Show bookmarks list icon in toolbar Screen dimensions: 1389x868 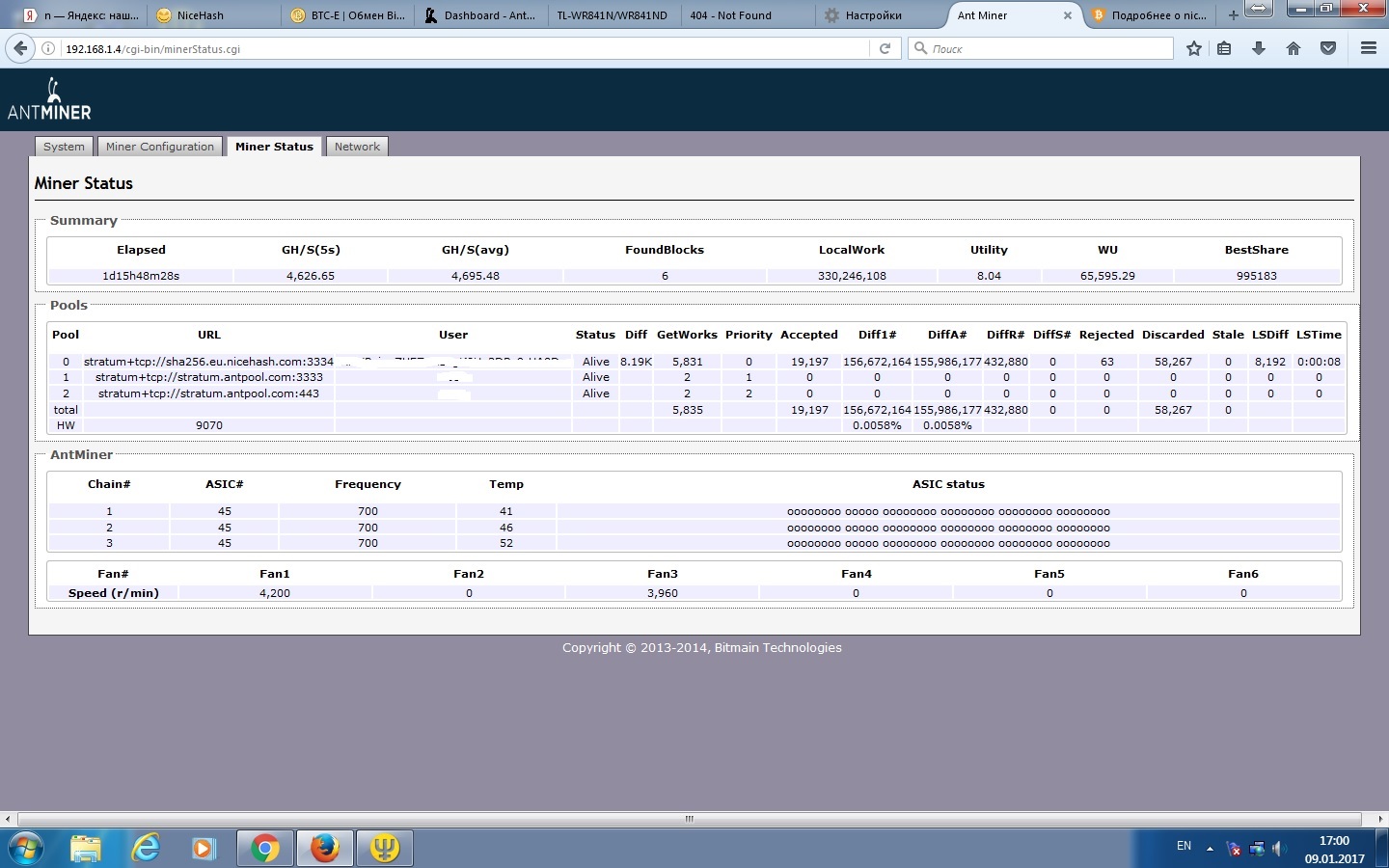click(x=1225, y=48)
